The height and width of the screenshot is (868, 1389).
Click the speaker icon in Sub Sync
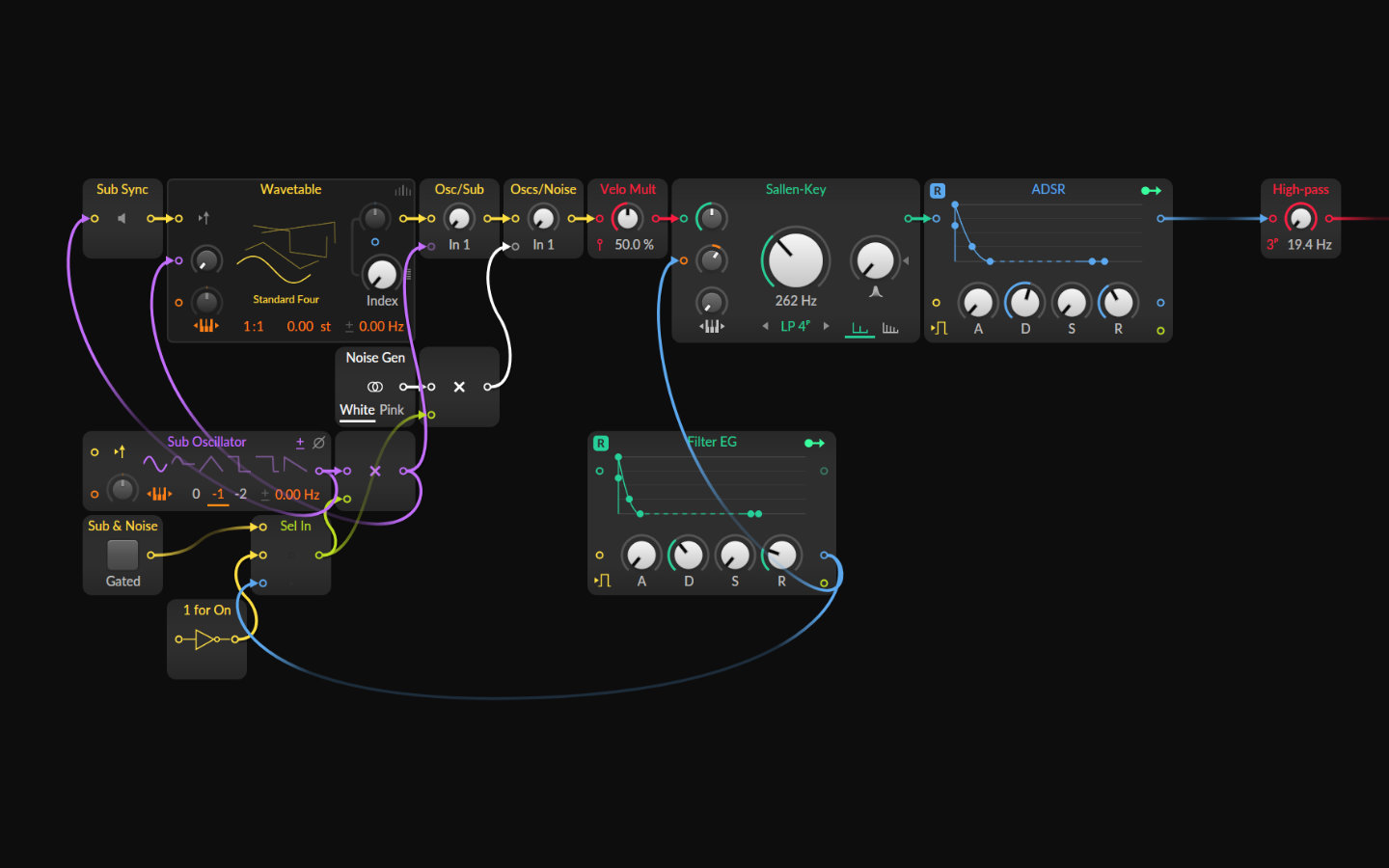coord(122,218)
